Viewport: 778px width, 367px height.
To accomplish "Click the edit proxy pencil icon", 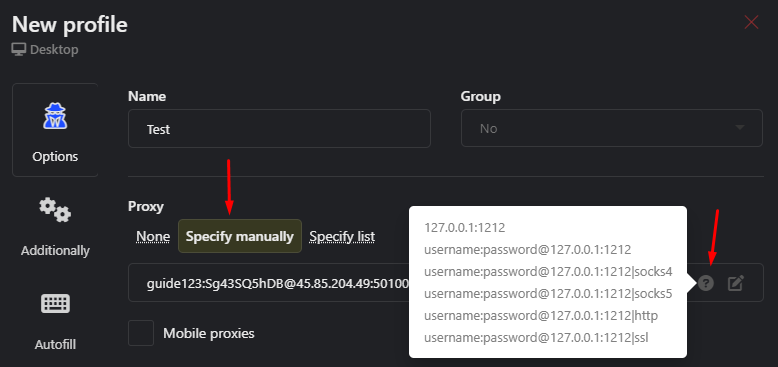I will tap(735, 283).
